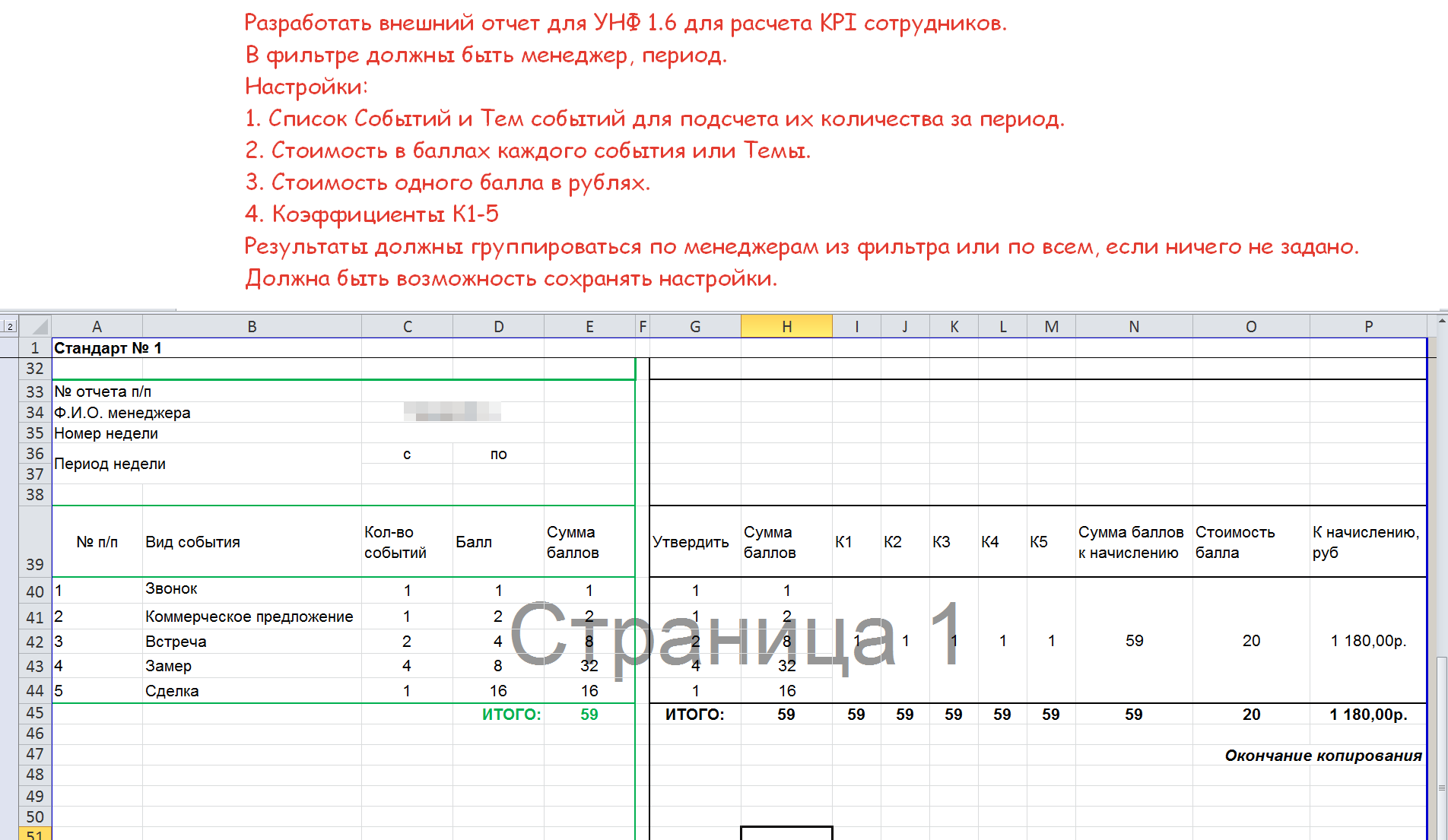
Task: Select row 45 header
Action: (x=35, y=713)
